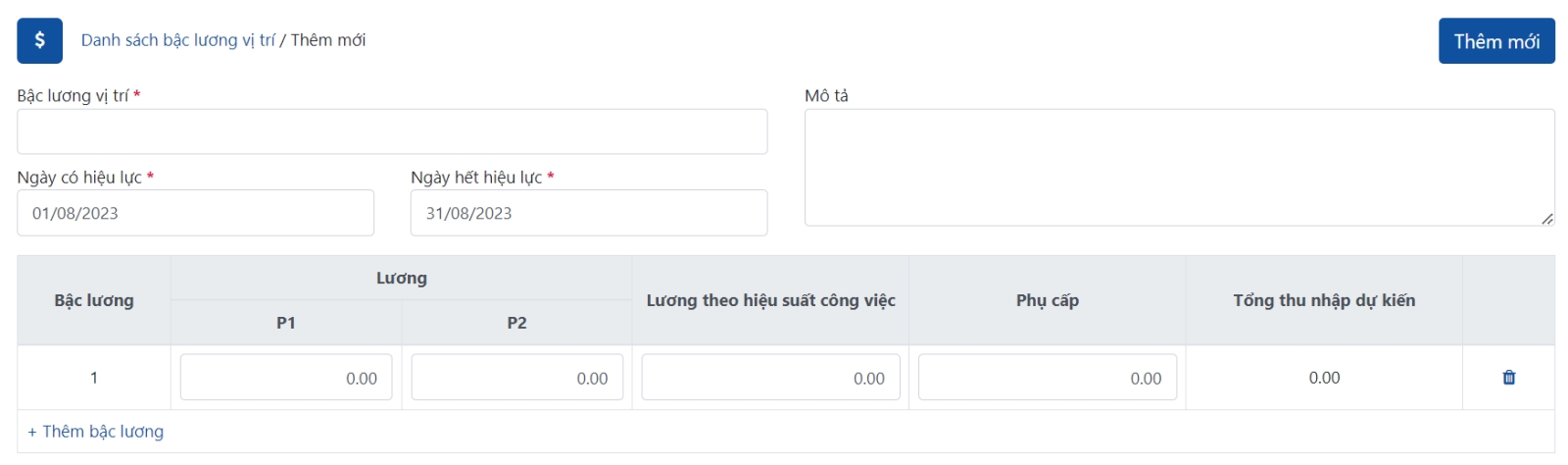Select the P2 salary input in row 1
The width and height of the screenshot is (1568, 465).
(516, 378)
